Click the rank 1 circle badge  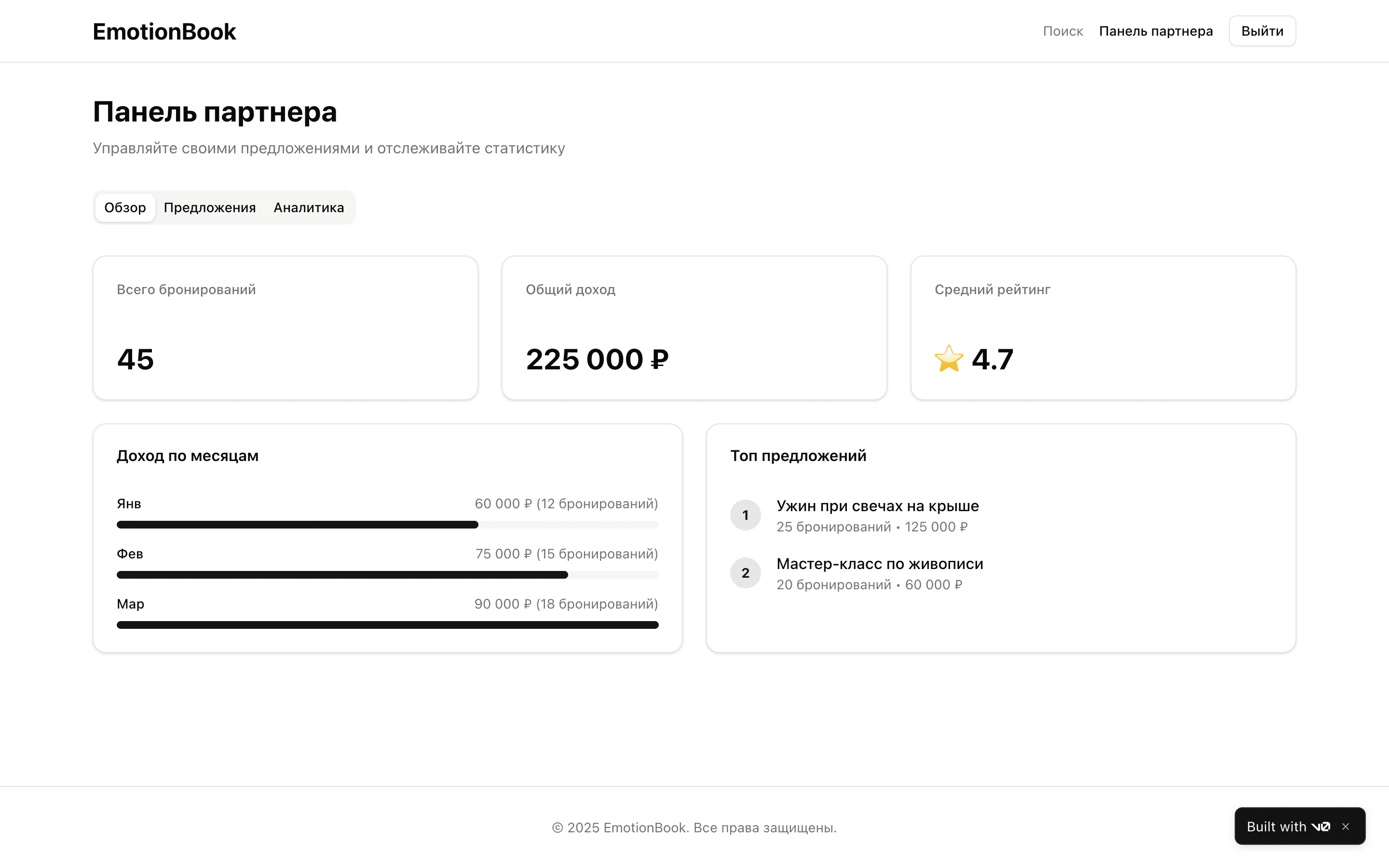click(746, 515)
